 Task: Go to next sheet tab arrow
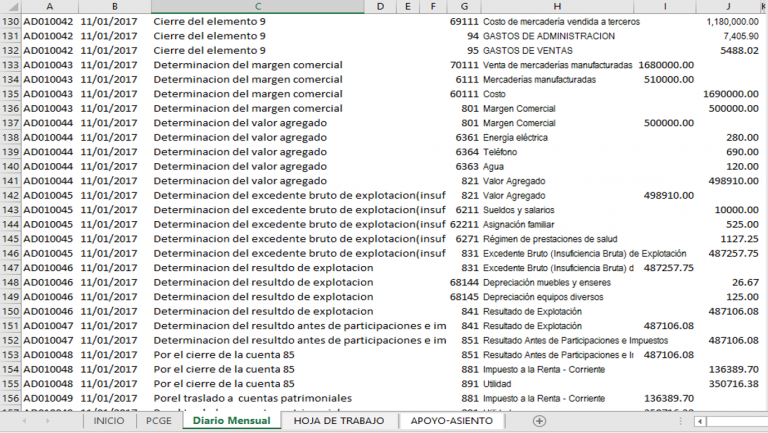click(x=48, y=421)
